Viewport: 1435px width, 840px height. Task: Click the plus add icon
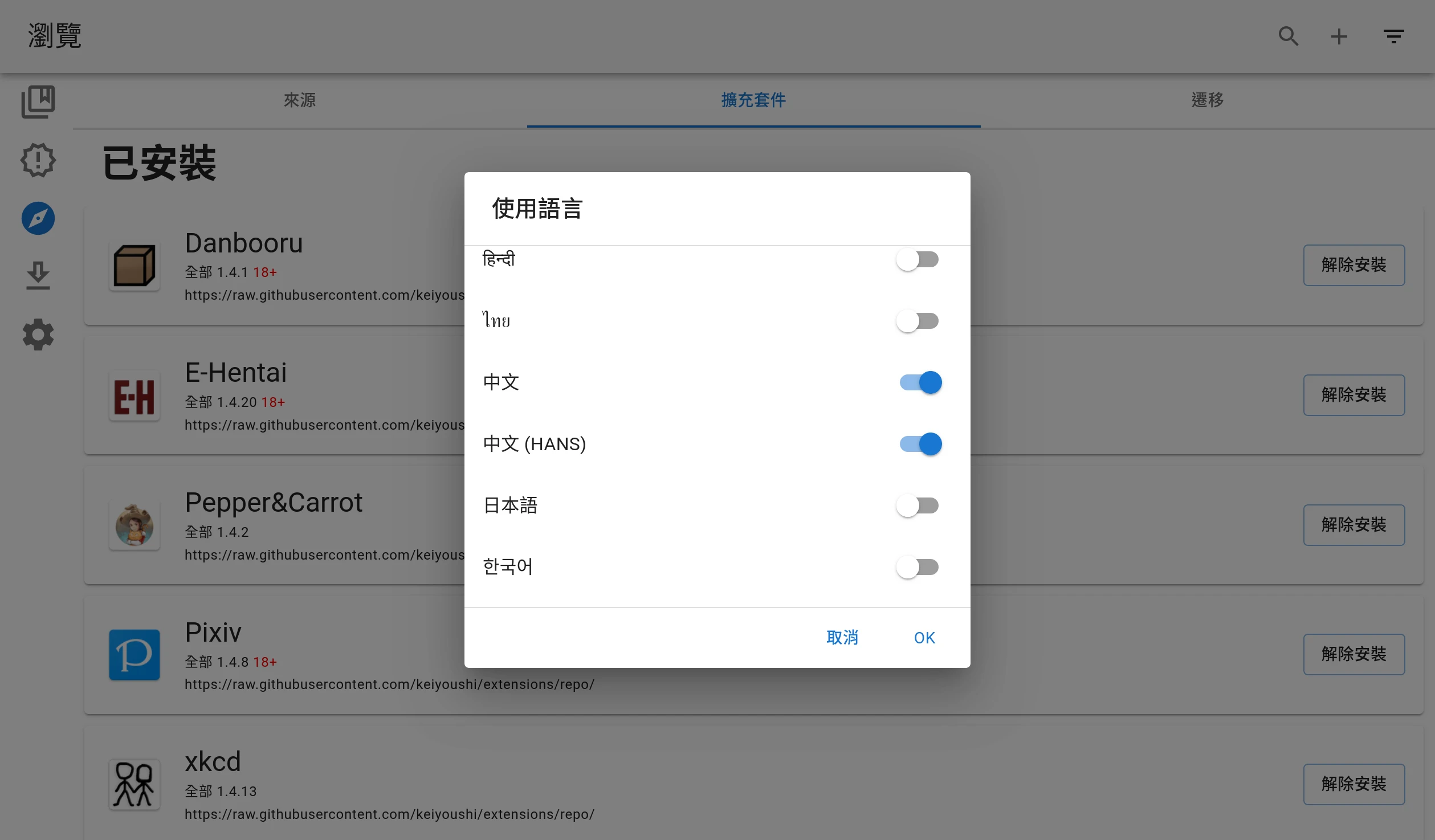click(1339, 36)
